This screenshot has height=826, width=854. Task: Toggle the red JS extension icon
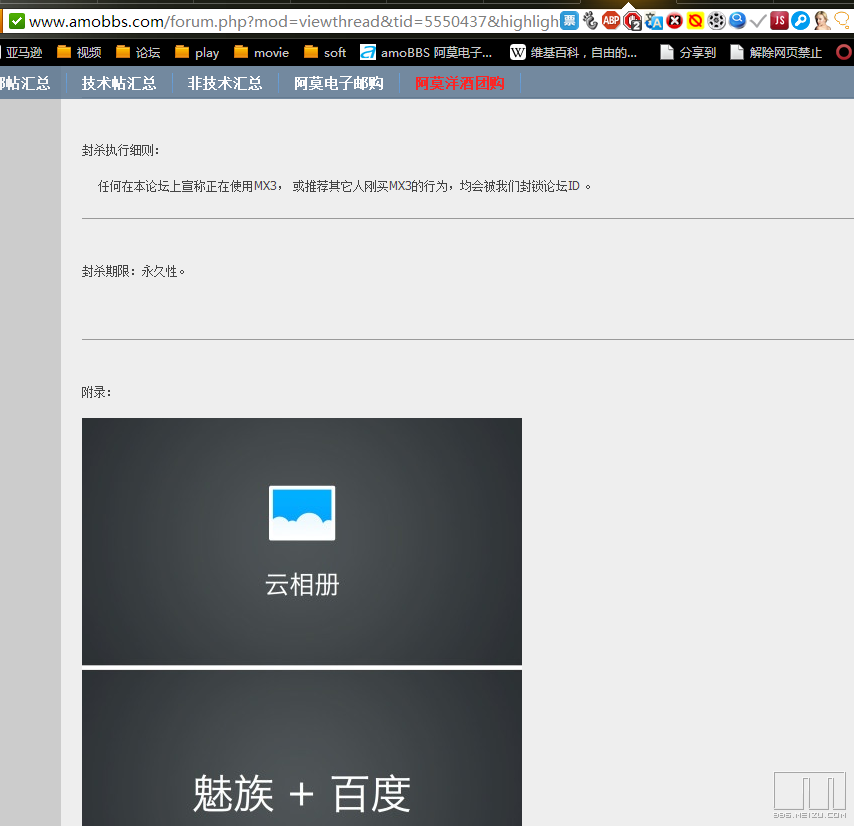[x=779, y=21]
